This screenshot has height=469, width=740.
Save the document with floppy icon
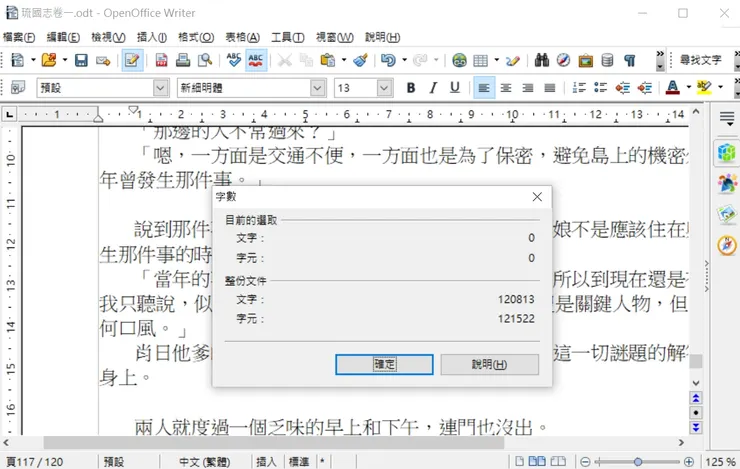pyautogui.click(x=81, y=60)
